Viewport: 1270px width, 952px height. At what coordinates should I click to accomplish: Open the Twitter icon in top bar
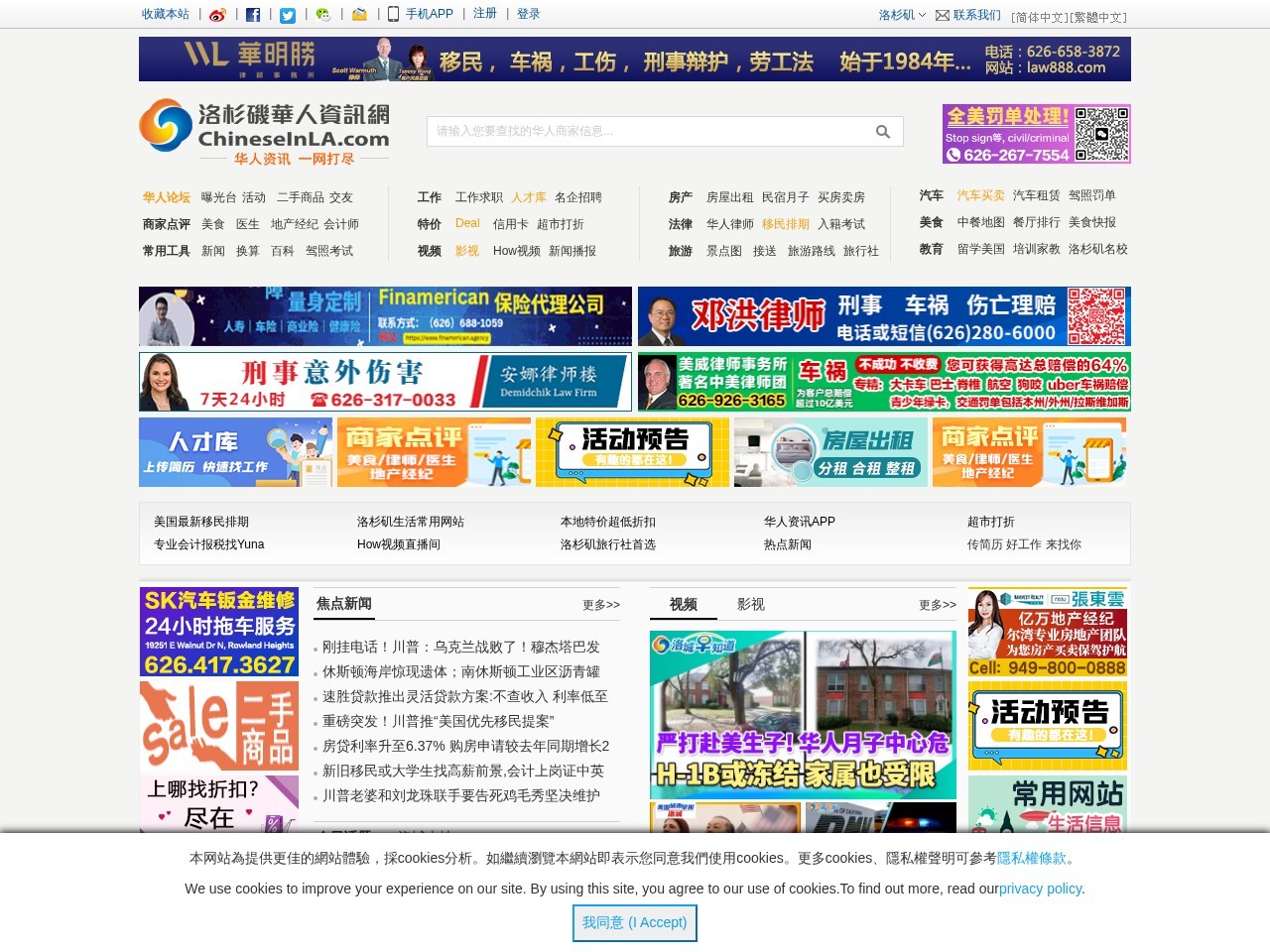[288, 15]
